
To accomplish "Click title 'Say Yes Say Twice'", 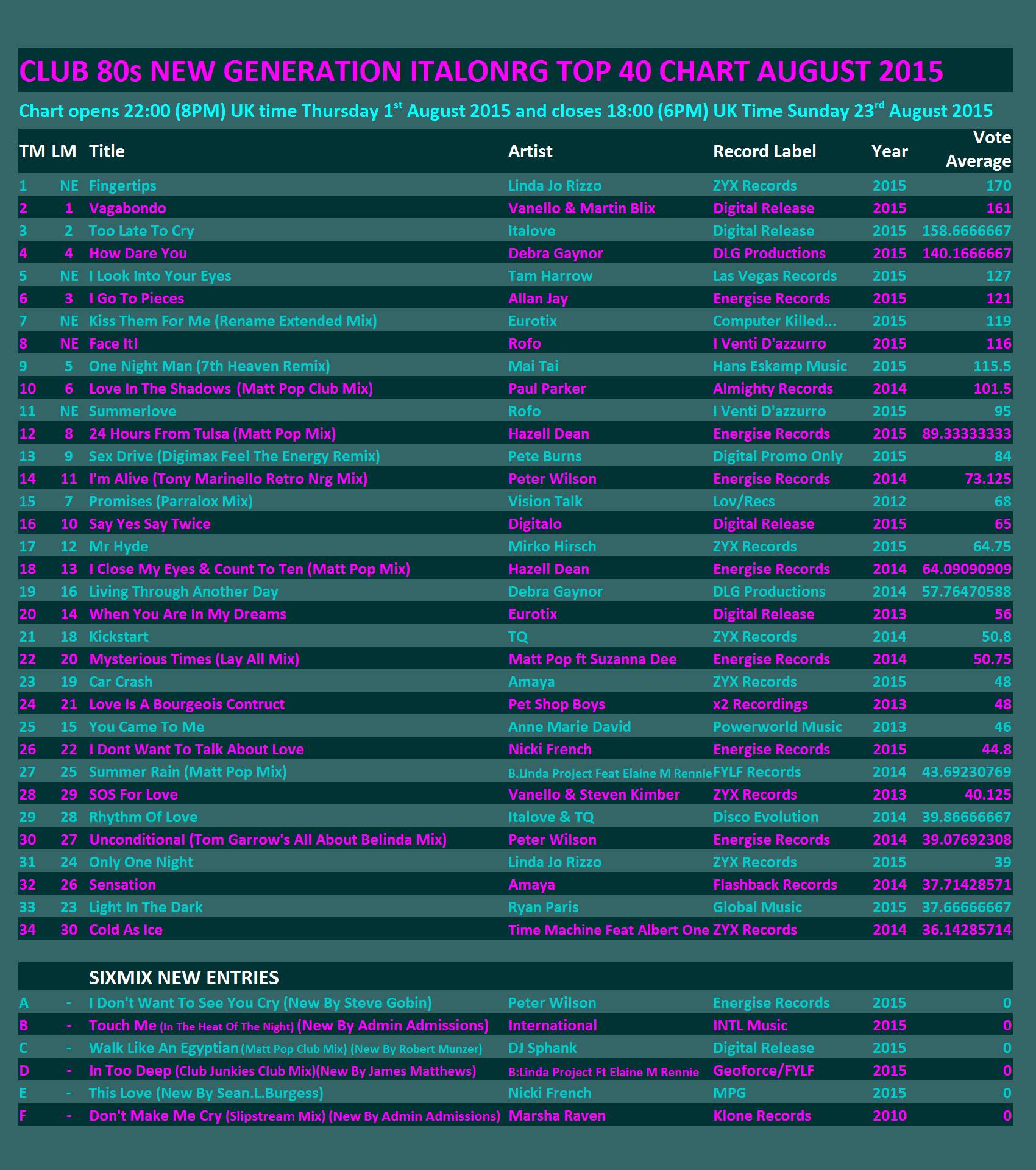I will (149, 524).
